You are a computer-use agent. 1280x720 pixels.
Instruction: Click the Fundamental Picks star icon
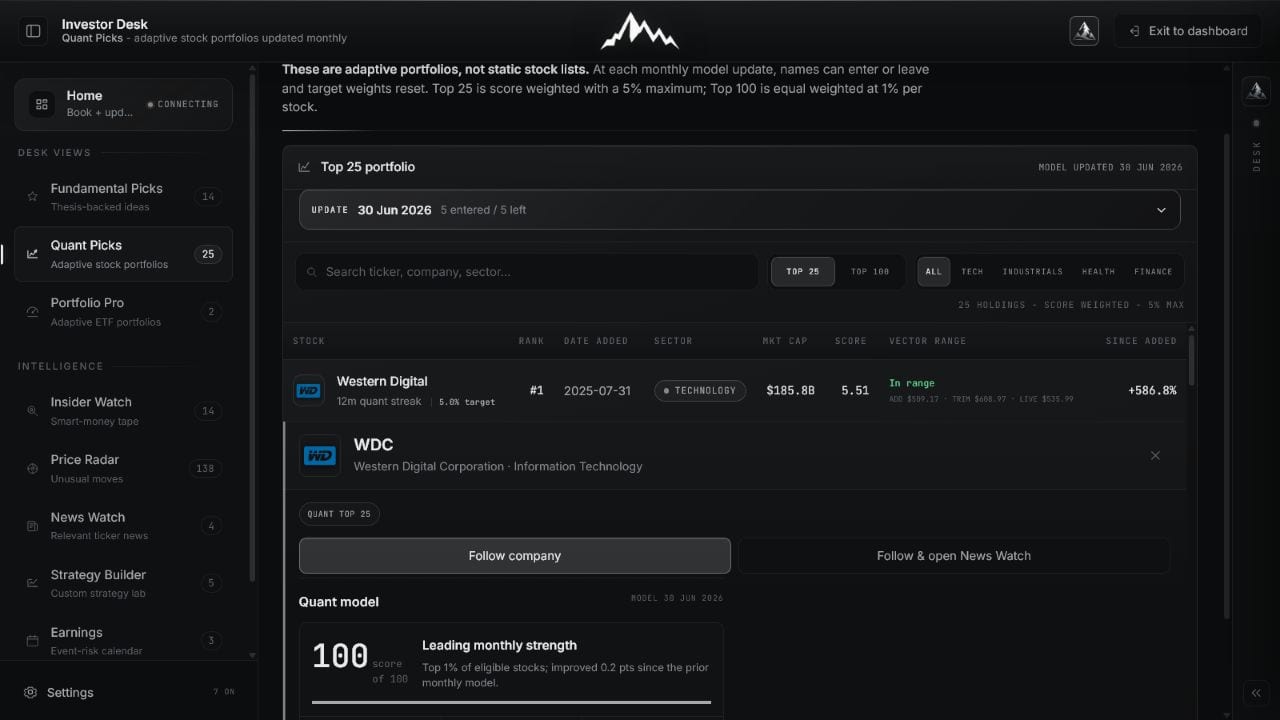(32, 197)
